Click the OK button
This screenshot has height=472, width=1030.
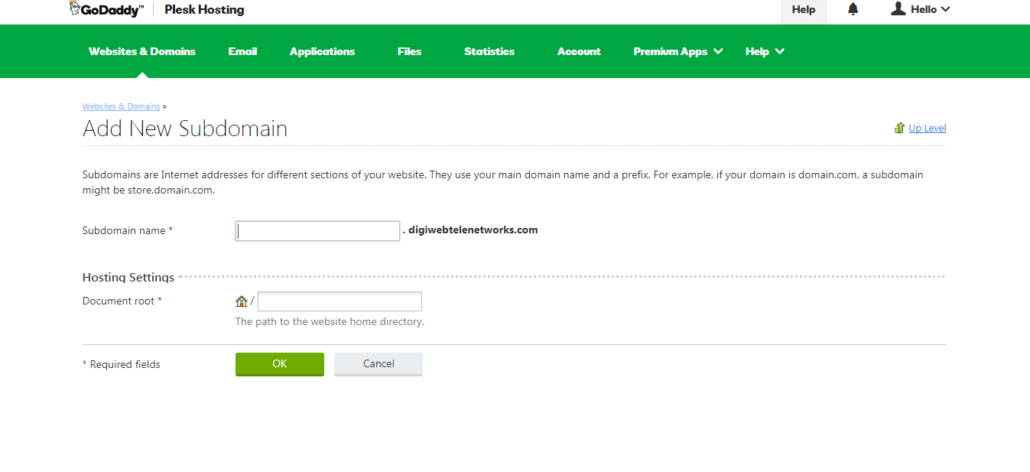[280, 364]
